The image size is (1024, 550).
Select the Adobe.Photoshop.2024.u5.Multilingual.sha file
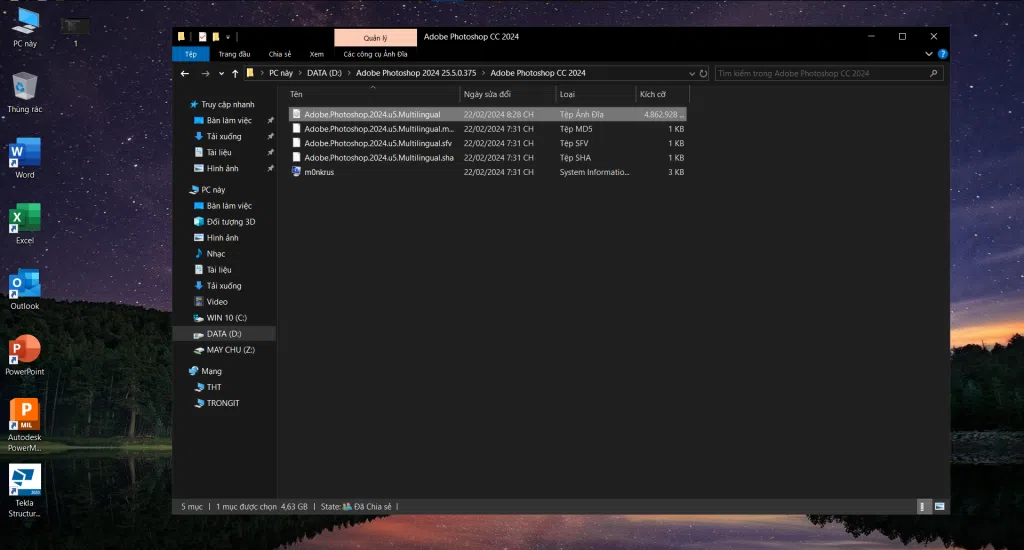click(x=487, y=157)
